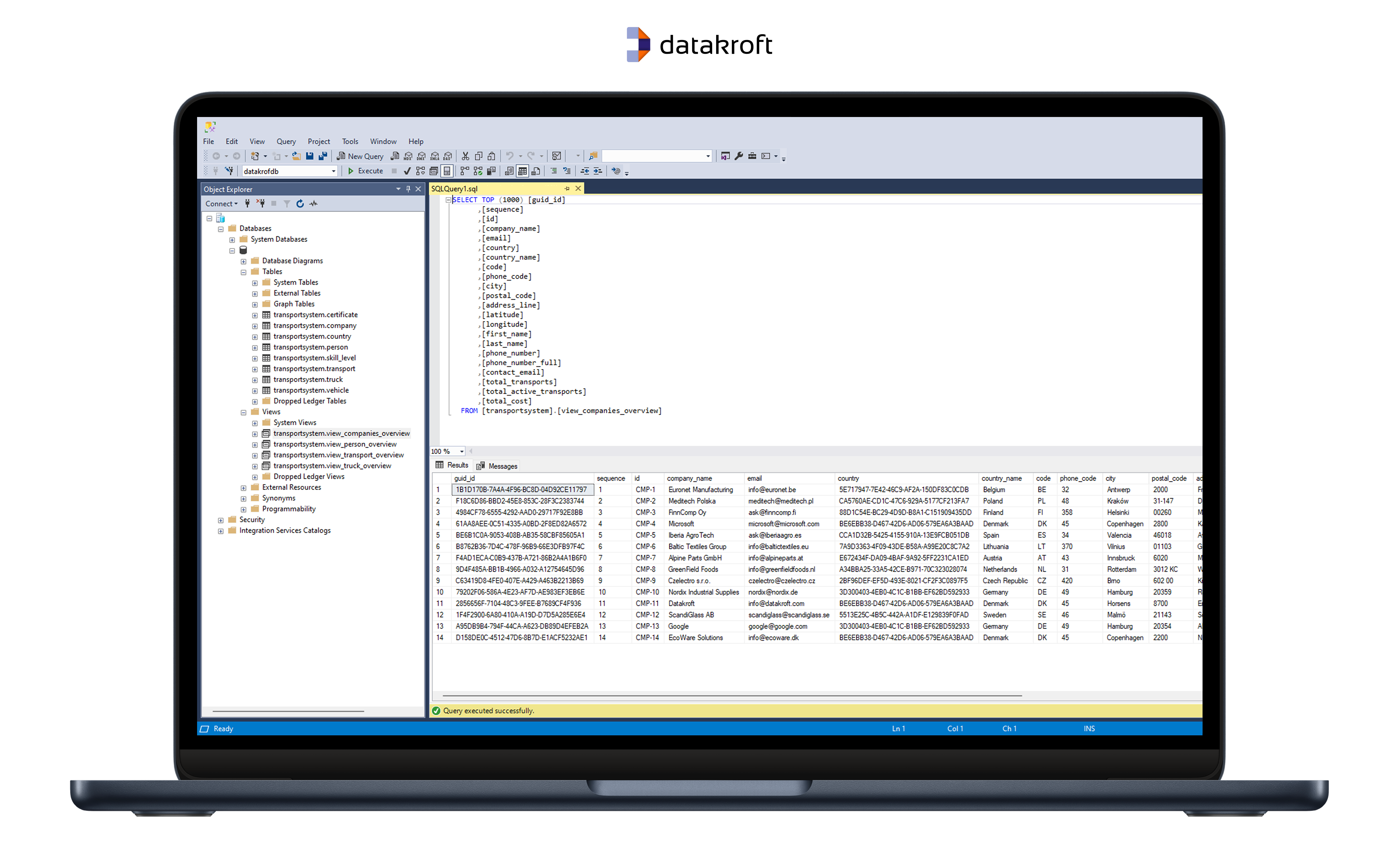Click the Increase Indent icon
Screen dimensions: 1400x850
[x=598, y=171]
